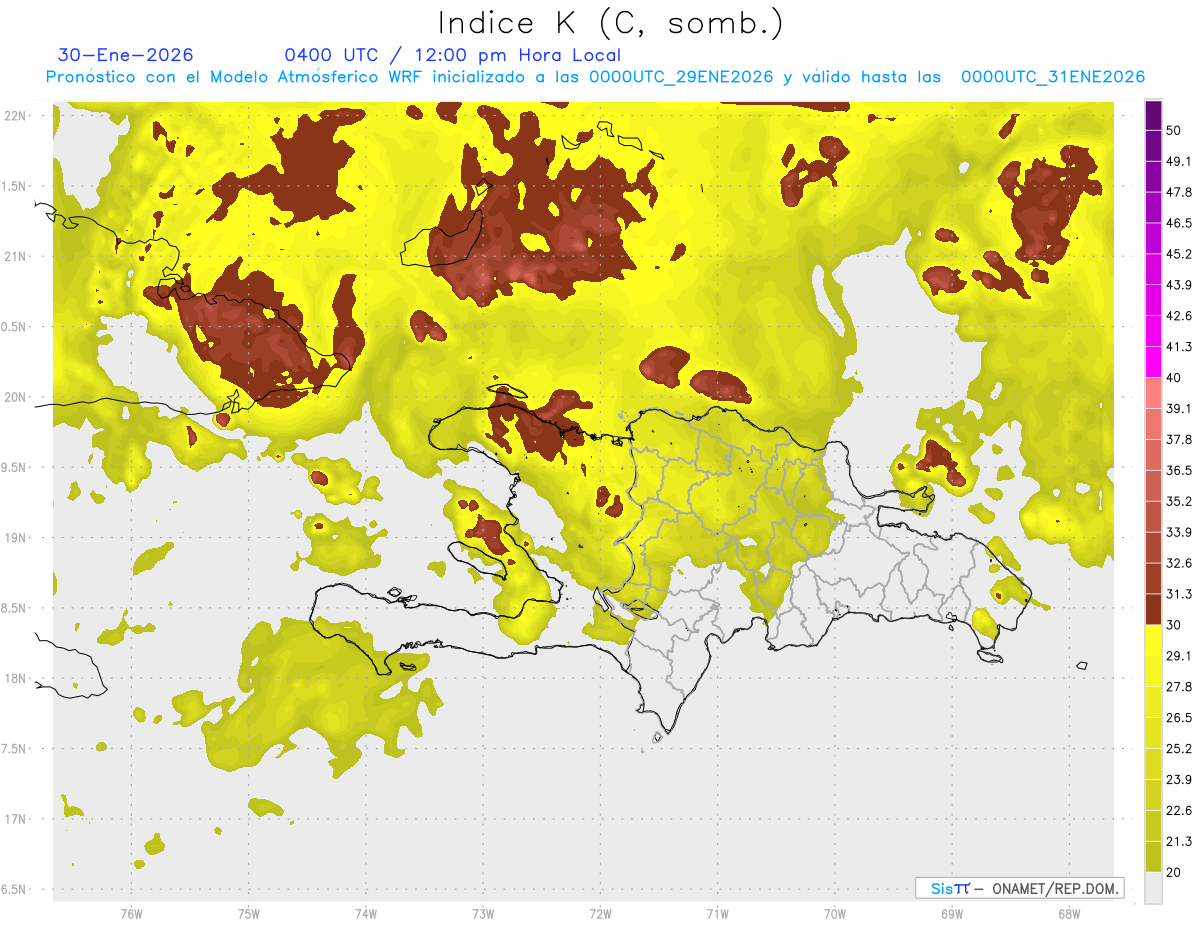Image resolution: width=1200 pixels, height=927 pixels.
Task: Click colorbar value '33.9'
Action: pos(1179,532)
